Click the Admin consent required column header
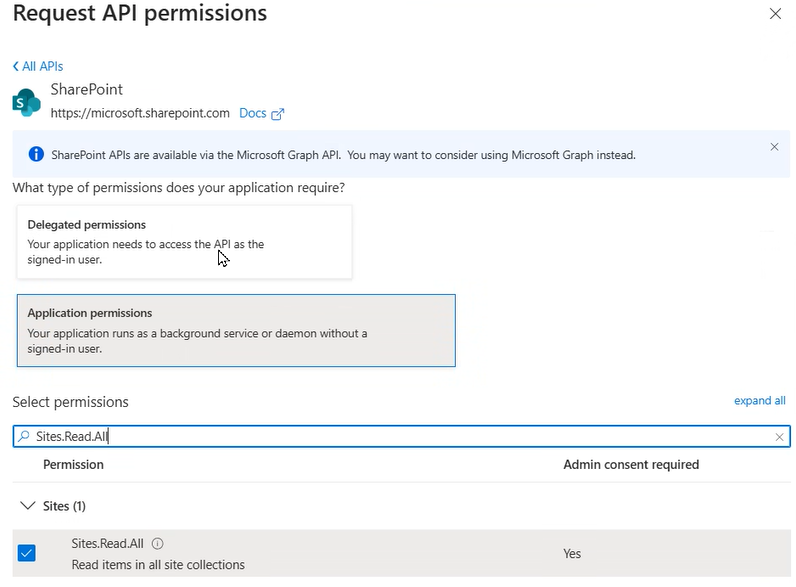 631,465
